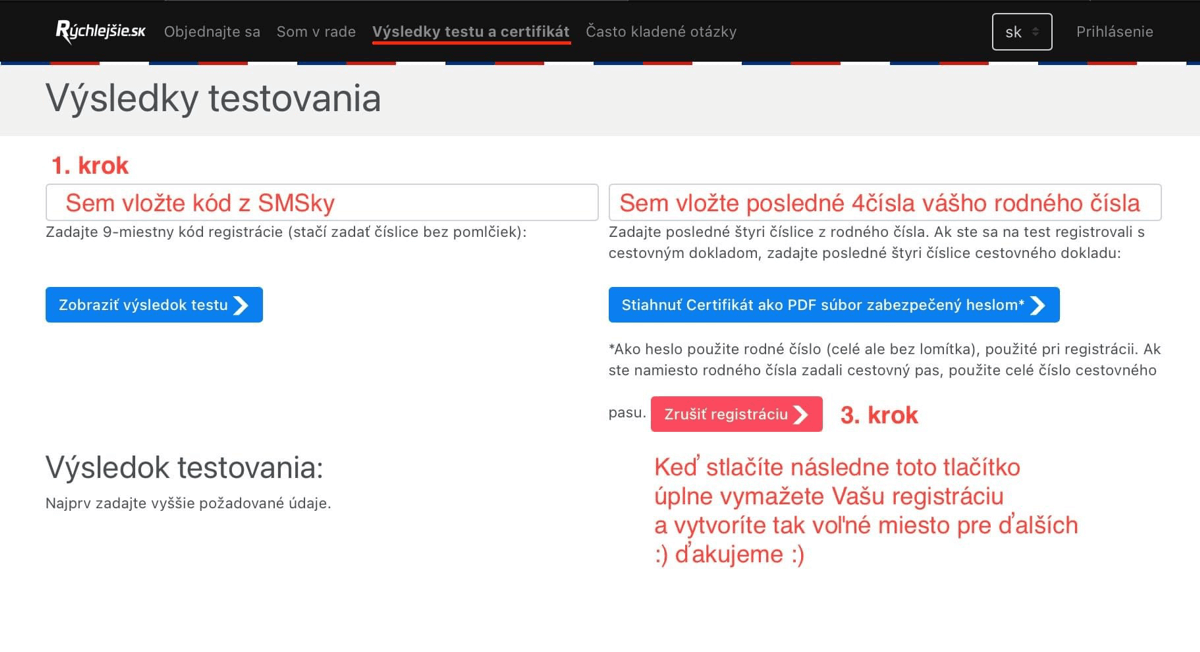The height and width of the screenshot is (652, 1200).
Task: Click the Prihlásenie login link
Action: pos(1114,32)
